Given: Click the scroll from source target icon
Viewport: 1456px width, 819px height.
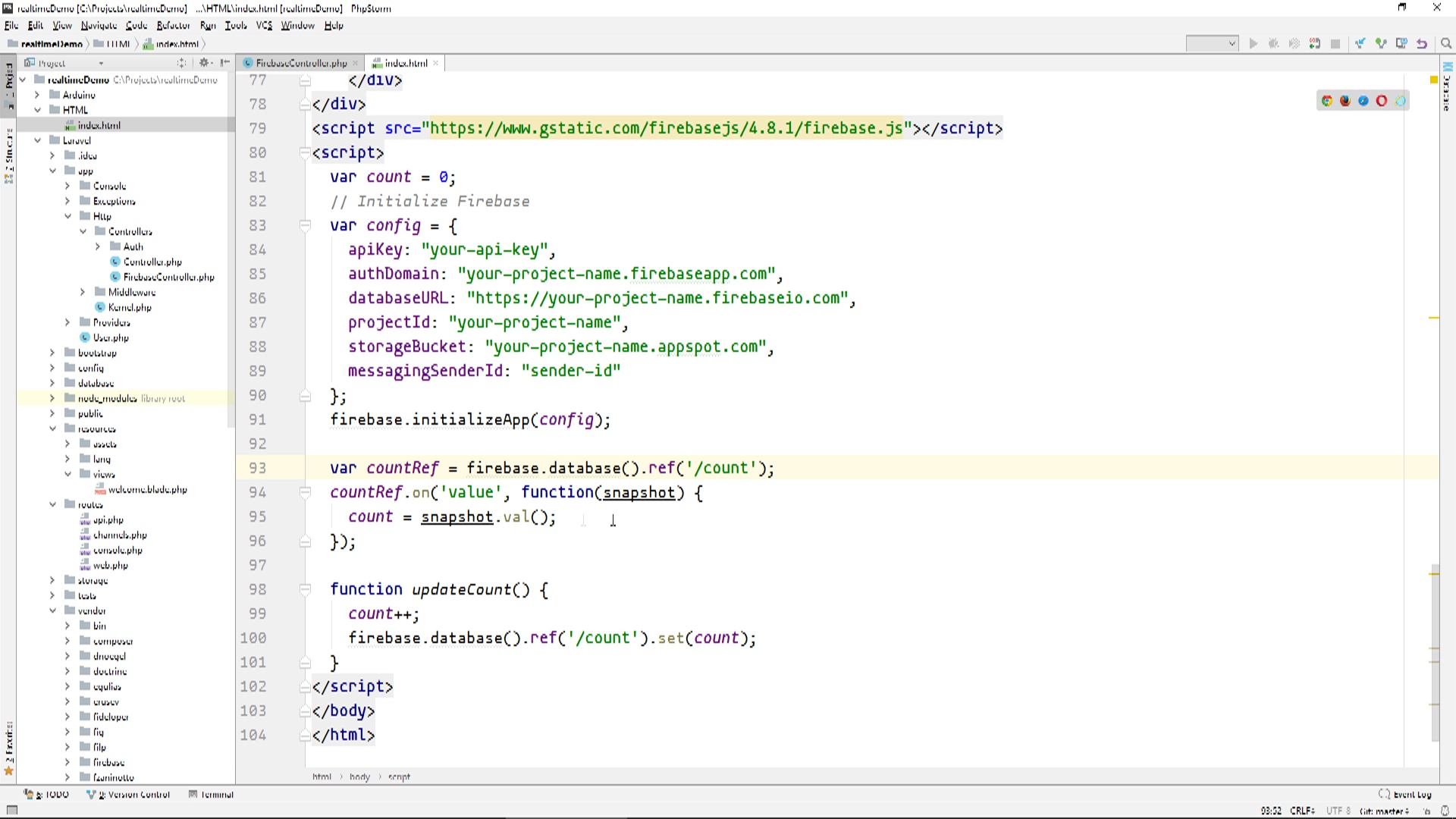Looking at the screenshot, I should pos(181,63).
